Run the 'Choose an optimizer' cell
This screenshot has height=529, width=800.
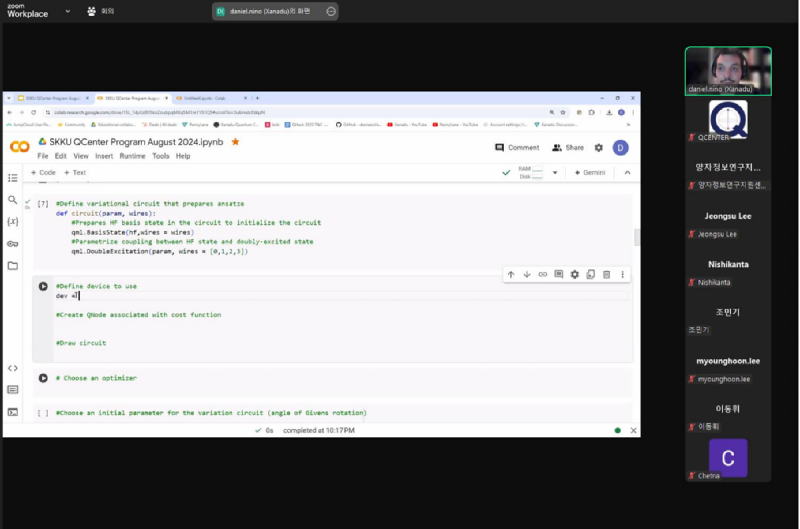point(43,378)
